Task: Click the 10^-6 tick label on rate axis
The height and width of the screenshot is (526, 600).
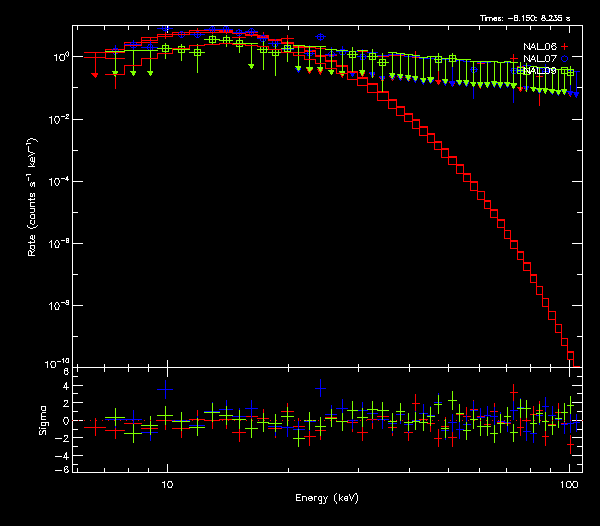Action: point(59,243)
